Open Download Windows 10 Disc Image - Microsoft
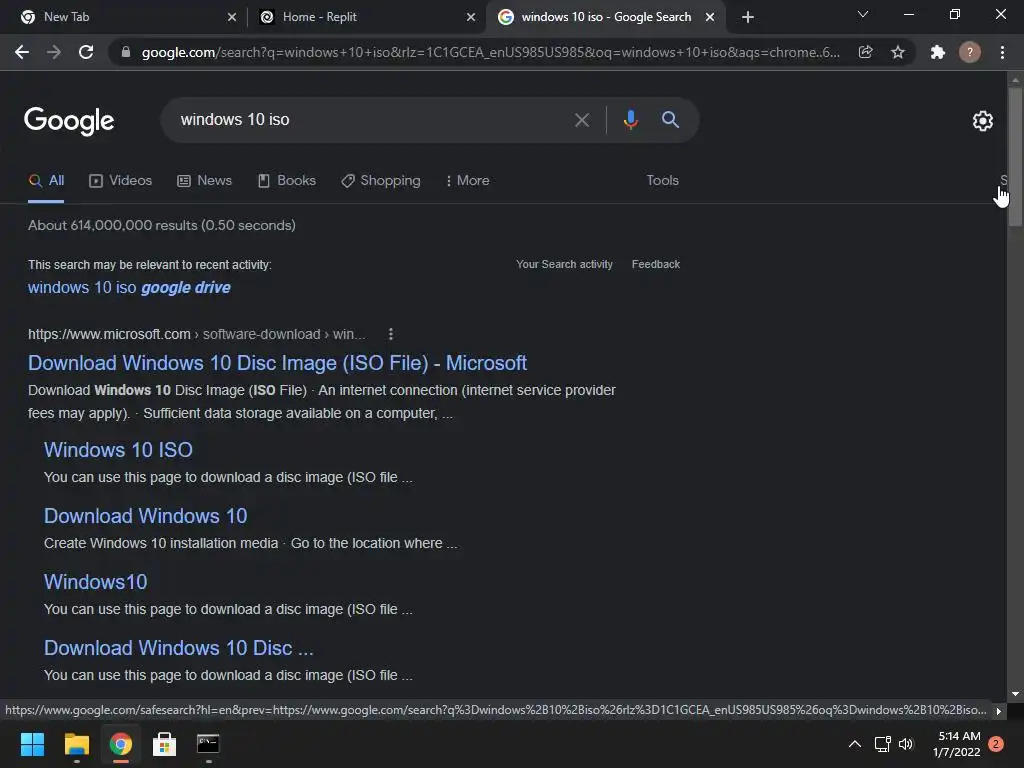1024x768 pixels. (277, 363)
